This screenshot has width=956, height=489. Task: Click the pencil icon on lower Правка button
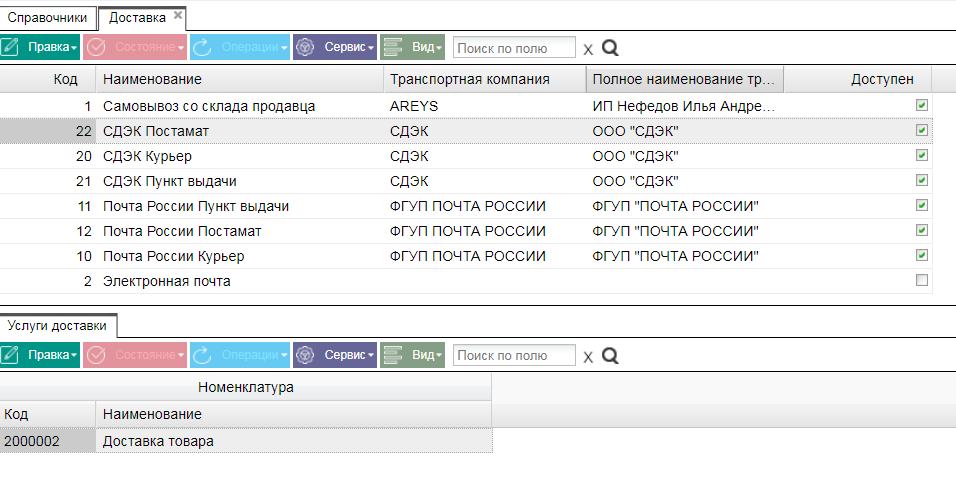(x=10, y=355)
